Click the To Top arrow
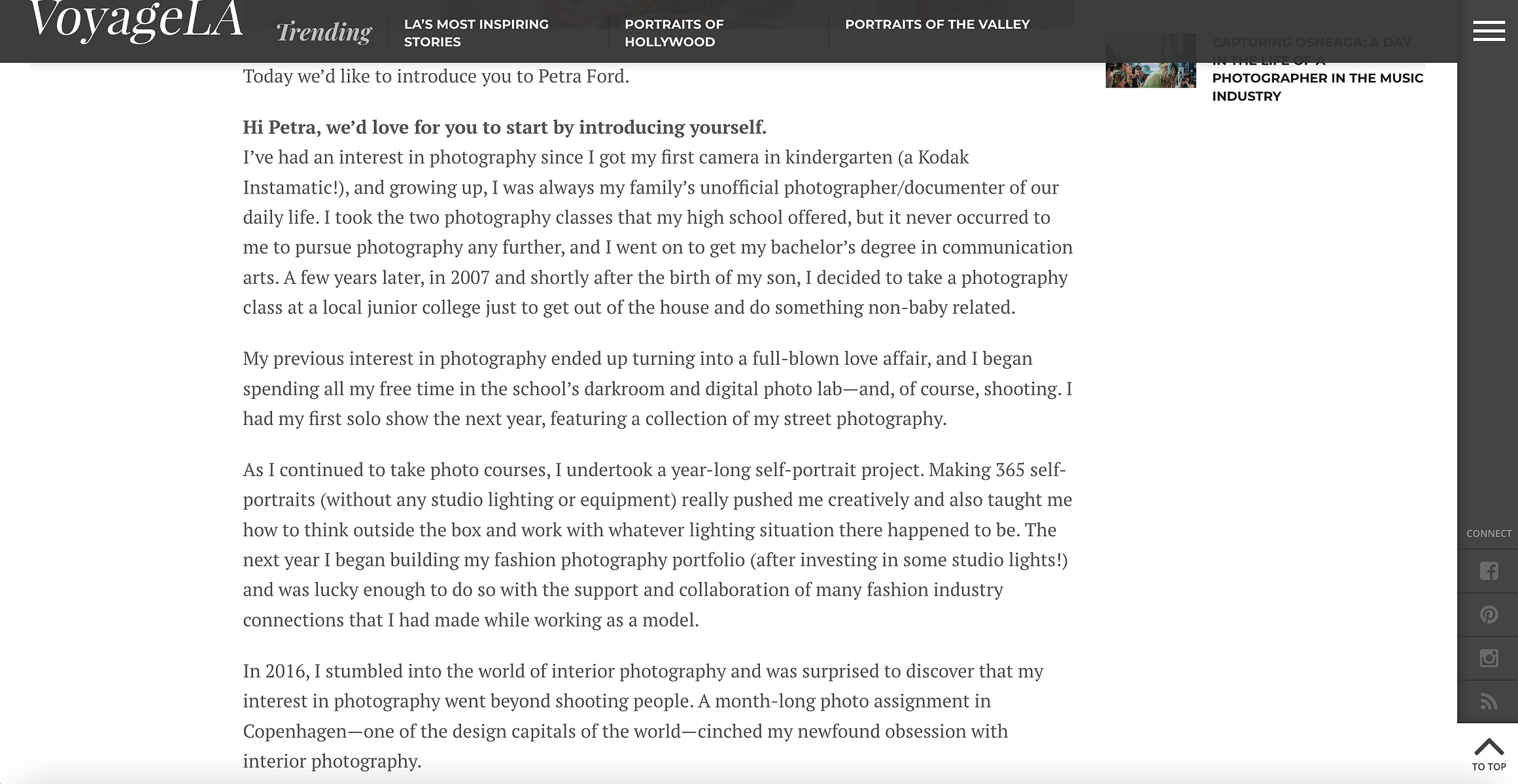The height and width of the screenshot is (784, 1518). [1489, 747]
